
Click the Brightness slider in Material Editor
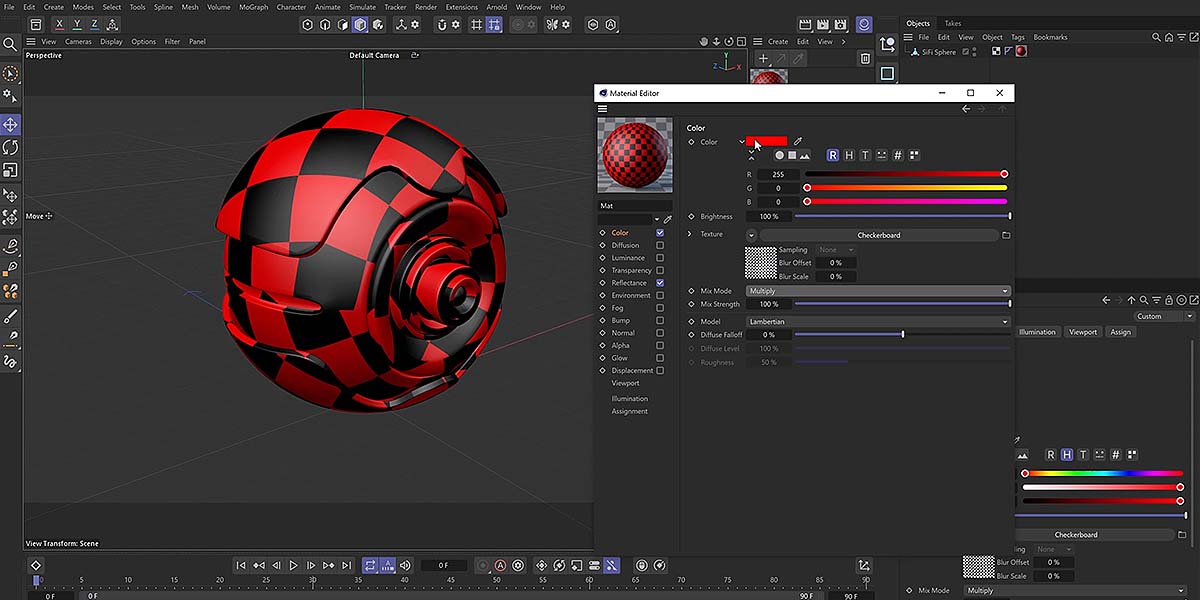(902, 216)
